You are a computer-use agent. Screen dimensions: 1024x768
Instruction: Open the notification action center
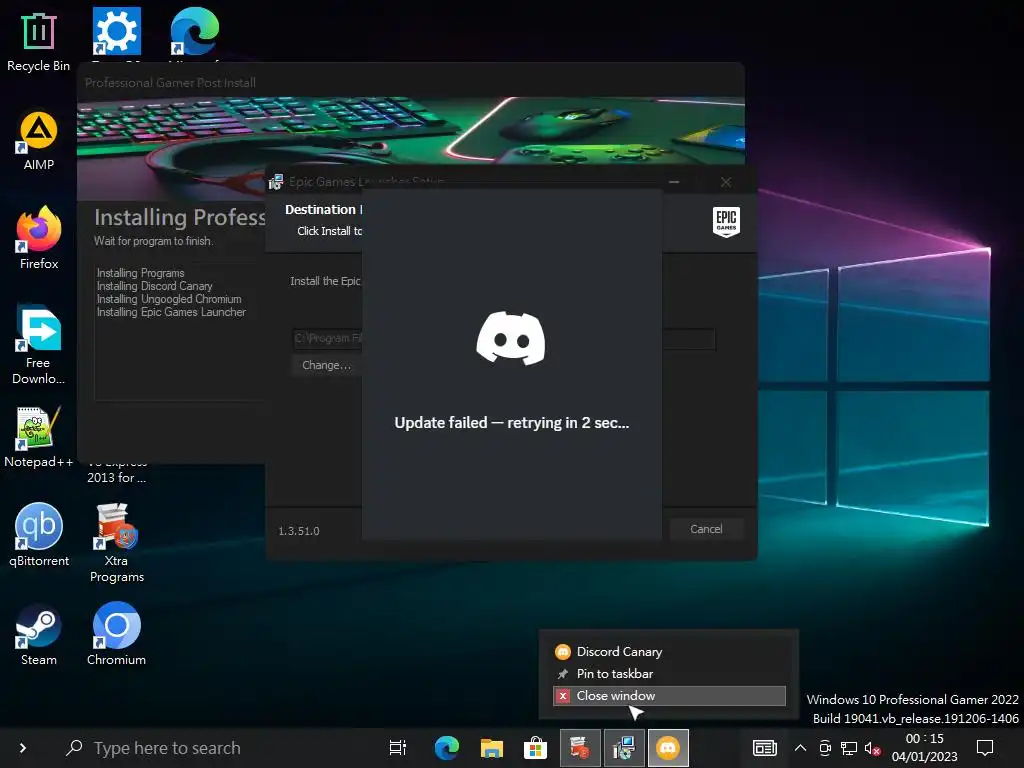click(985, 748)
